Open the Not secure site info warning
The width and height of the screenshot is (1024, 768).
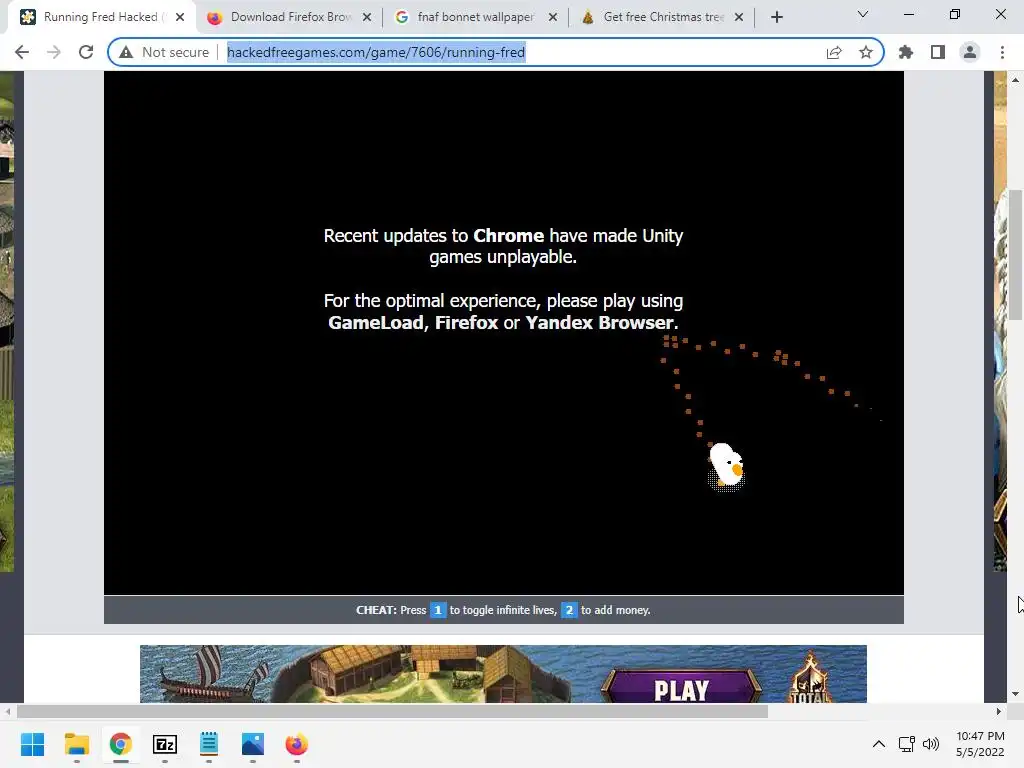pos(164,52)
